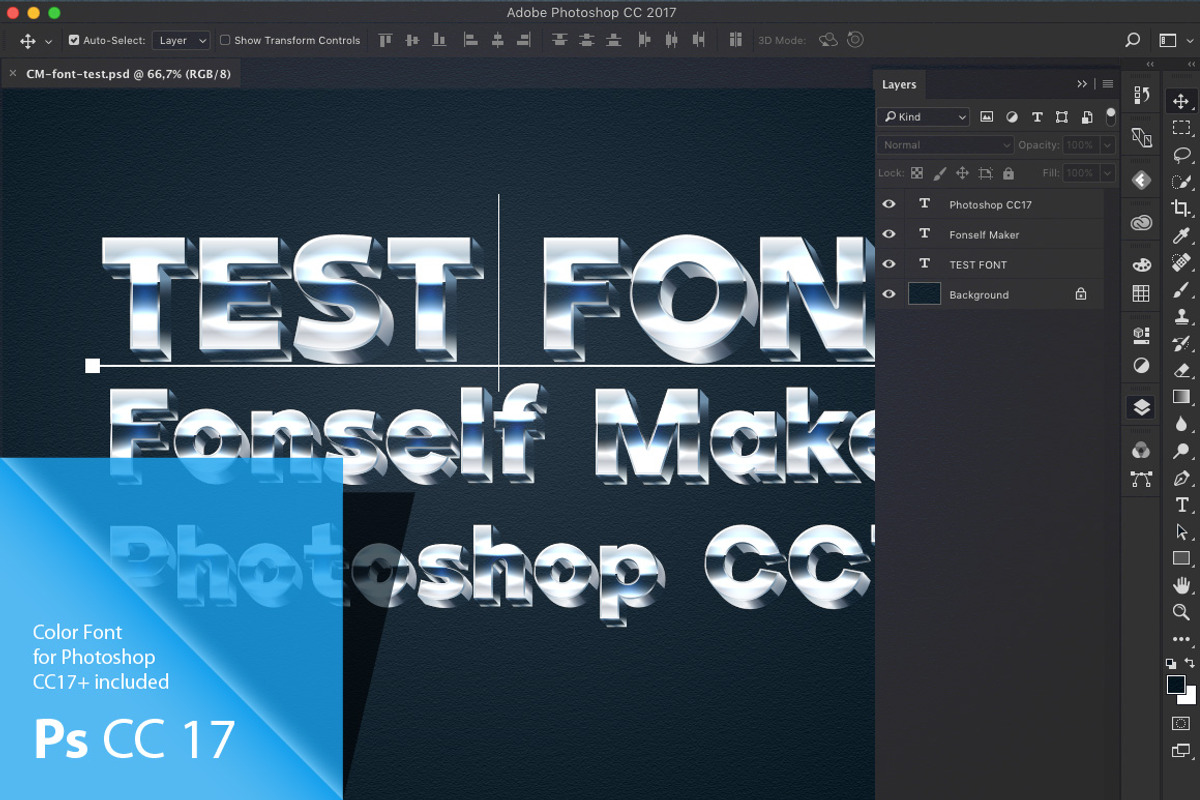This screenshot has height=800, width=1200.
Task: Open the History panel icon
Action: 1141,96
